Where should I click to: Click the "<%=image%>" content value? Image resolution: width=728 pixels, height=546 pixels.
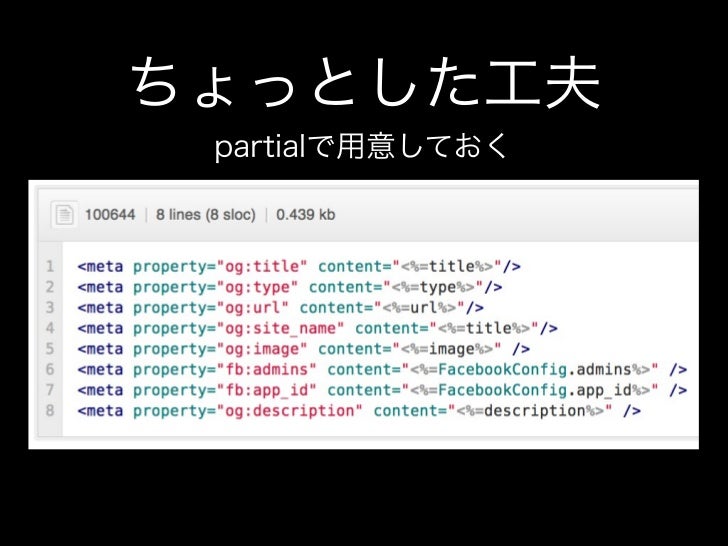tap(447, 349)
